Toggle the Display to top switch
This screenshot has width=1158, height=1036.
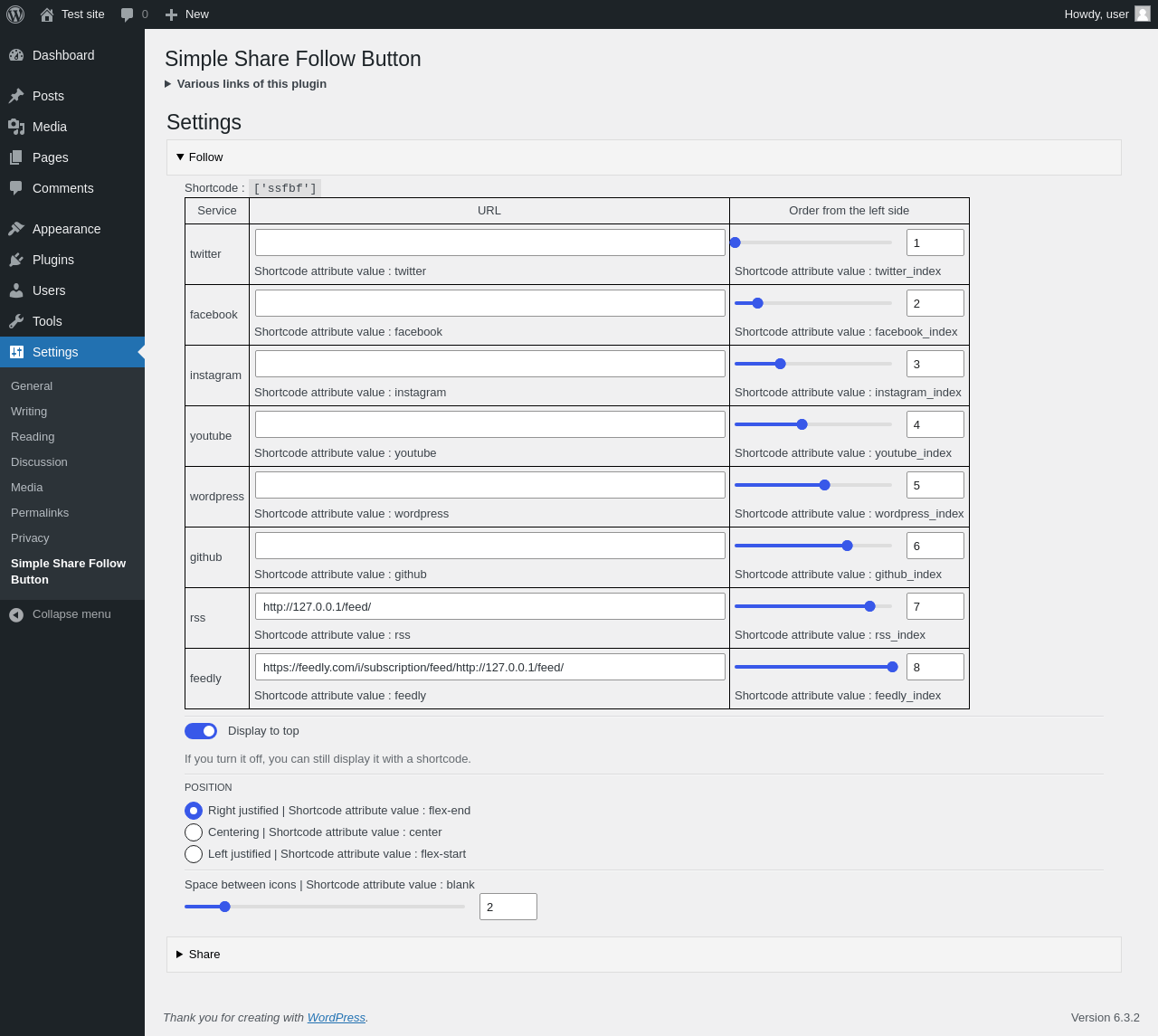(x=201, y=731)
